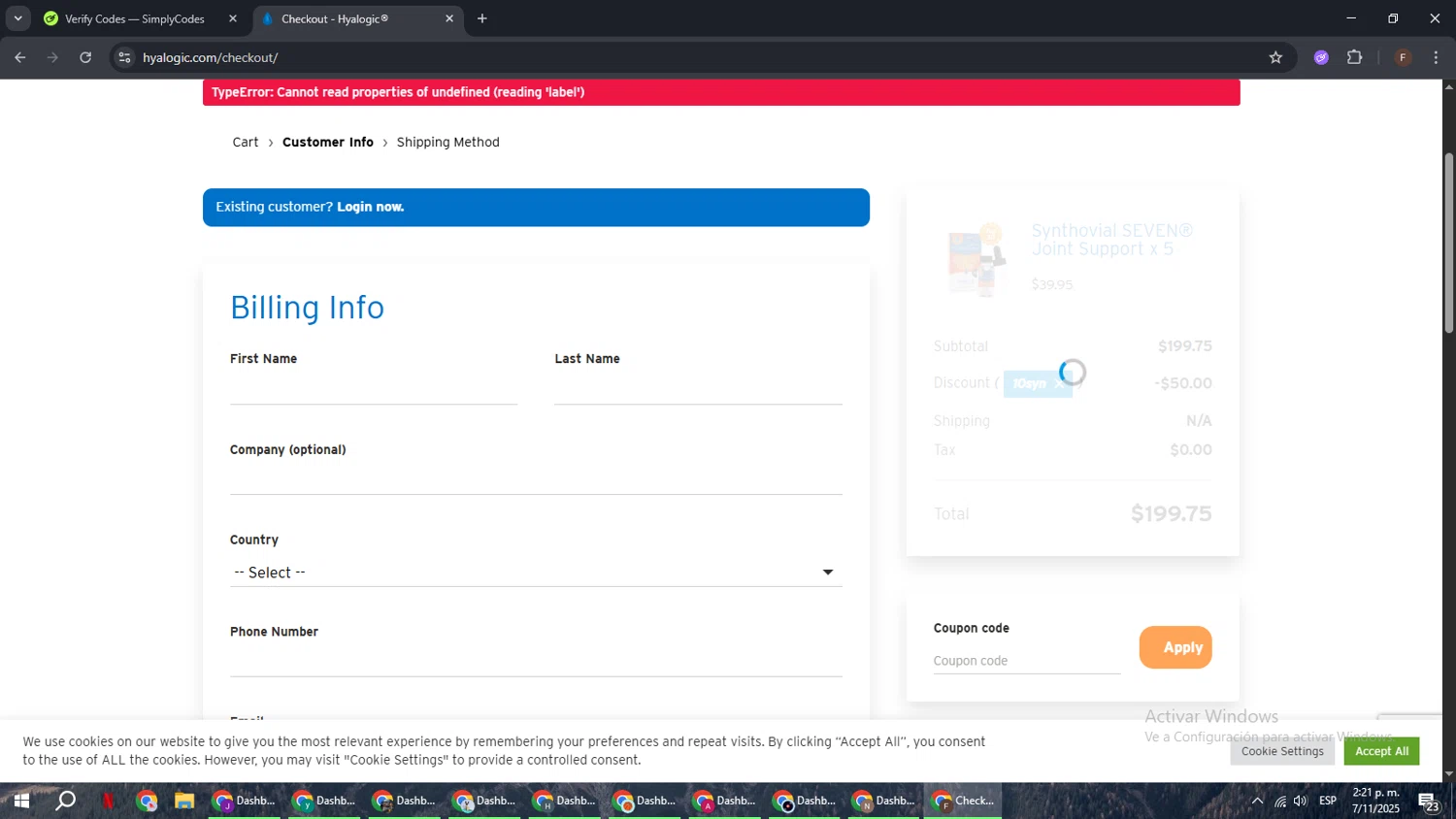This screenshot has width=1456, height=819.
Task: Open the purple extension icon in toolbar
Action: [1321, 57]
